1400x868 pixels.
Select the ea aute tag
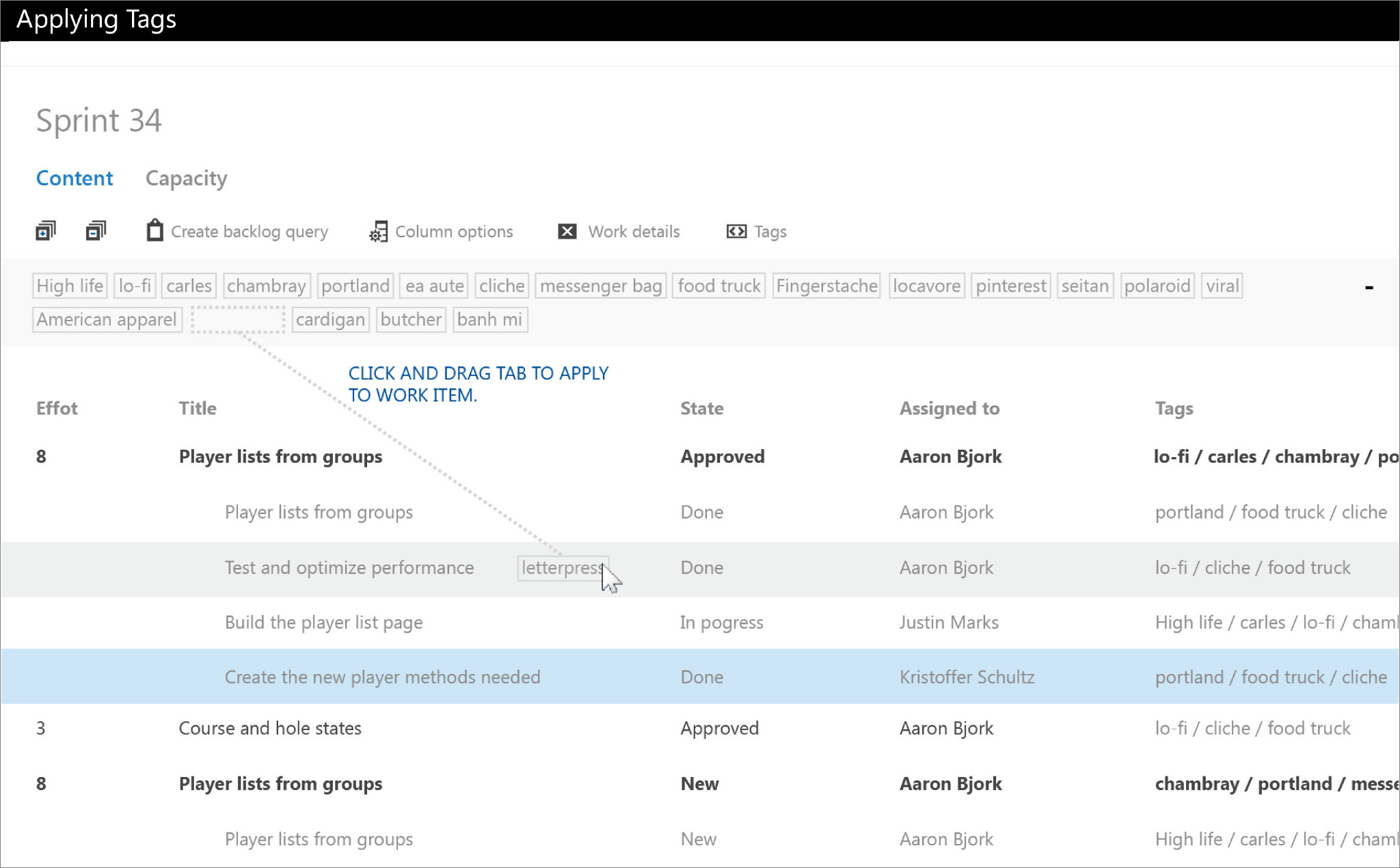[x=434, y=286]
